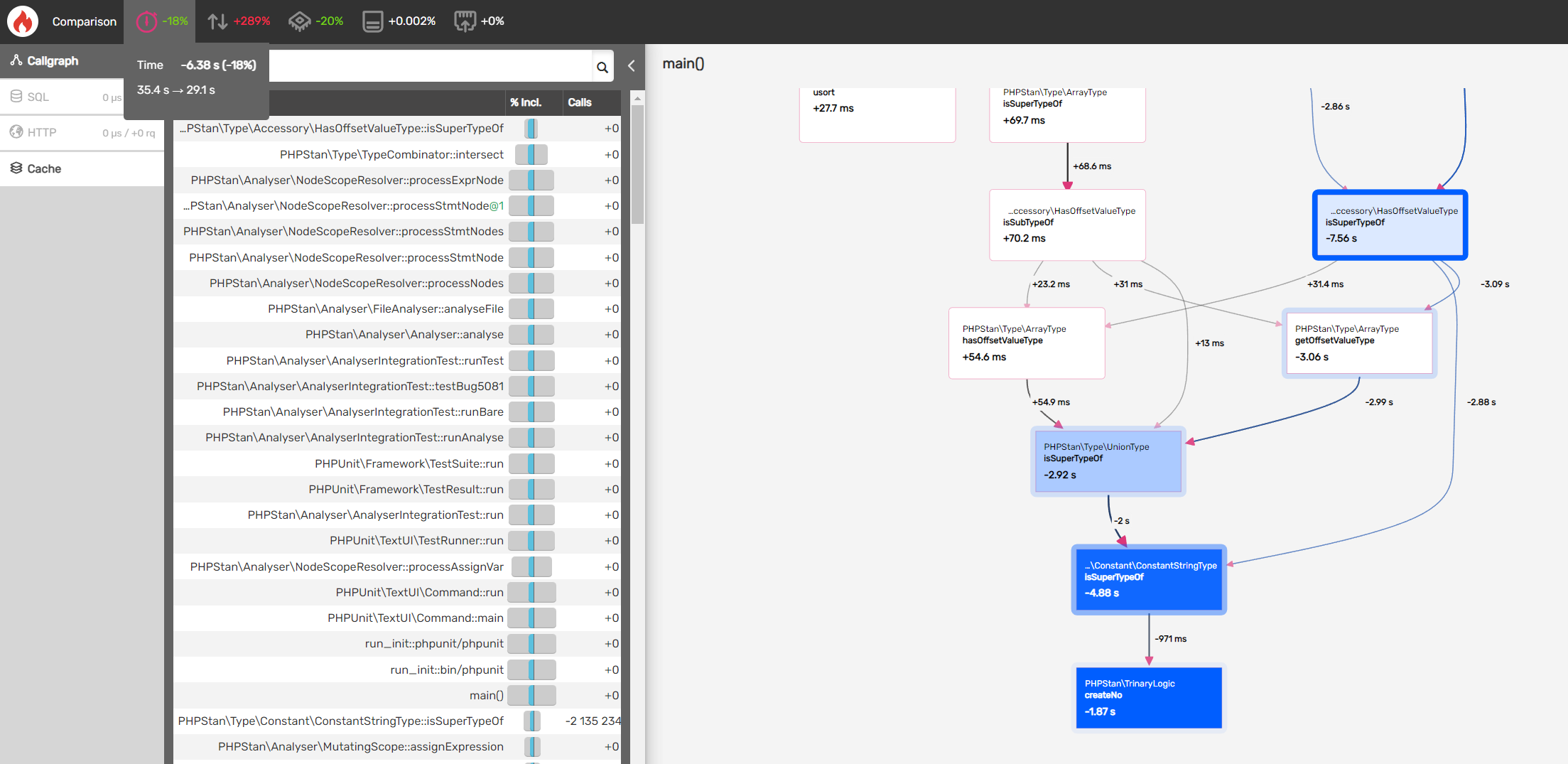Screen dimensions: 1568x764
Task: Select the I/O wait arrows icon
Action: pos(217,21)
